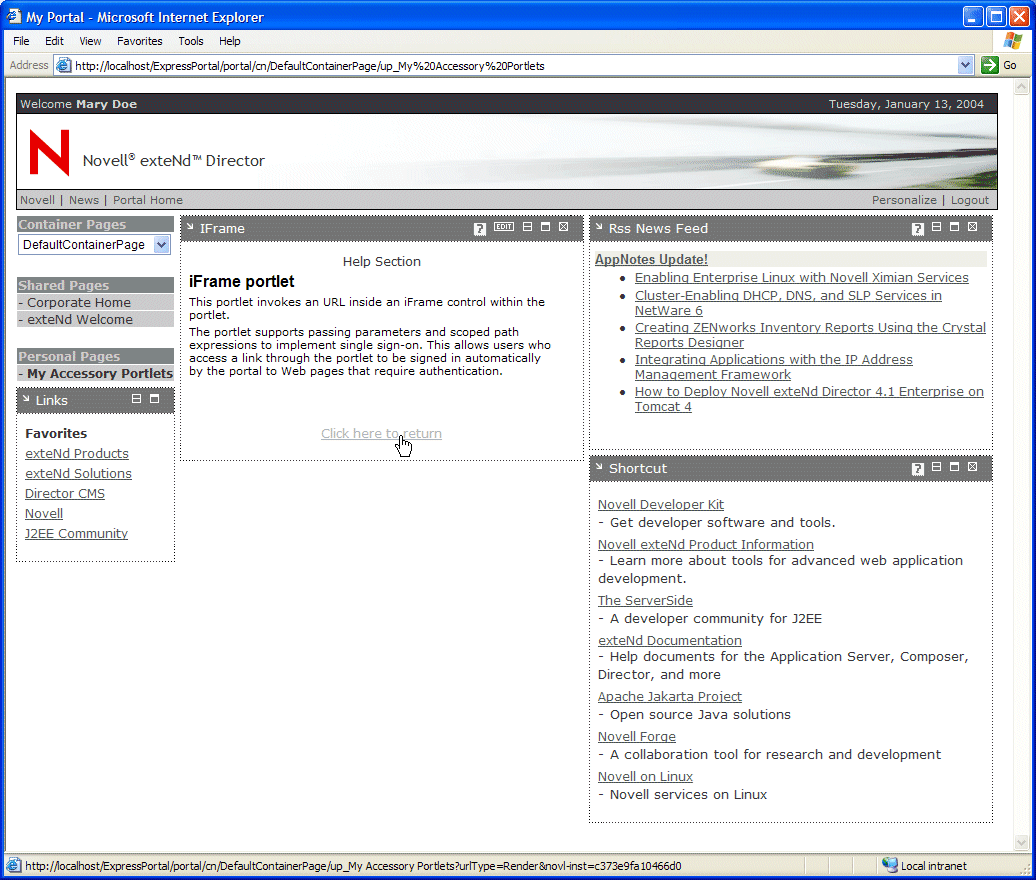Open the Apache Jakarta Project shortcut
The height and width of the screenshot is (880, 1036).
click(x=669, y=696)
